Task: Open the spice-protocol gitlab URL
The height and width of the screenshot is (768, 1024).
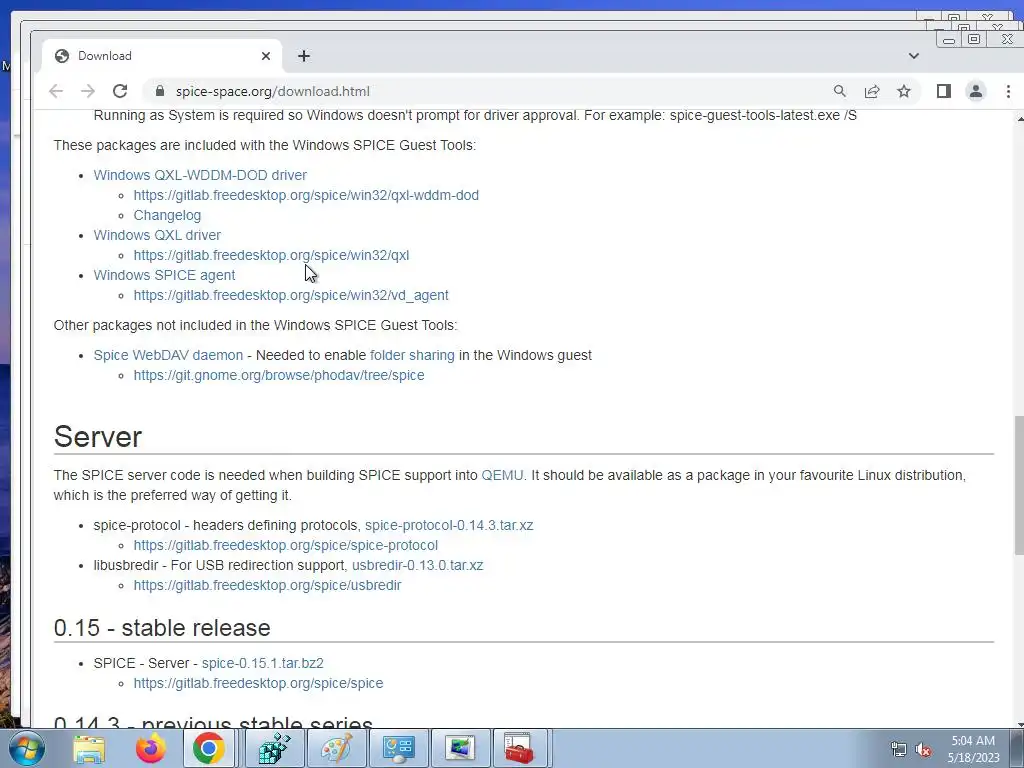Action: [285, 545]
